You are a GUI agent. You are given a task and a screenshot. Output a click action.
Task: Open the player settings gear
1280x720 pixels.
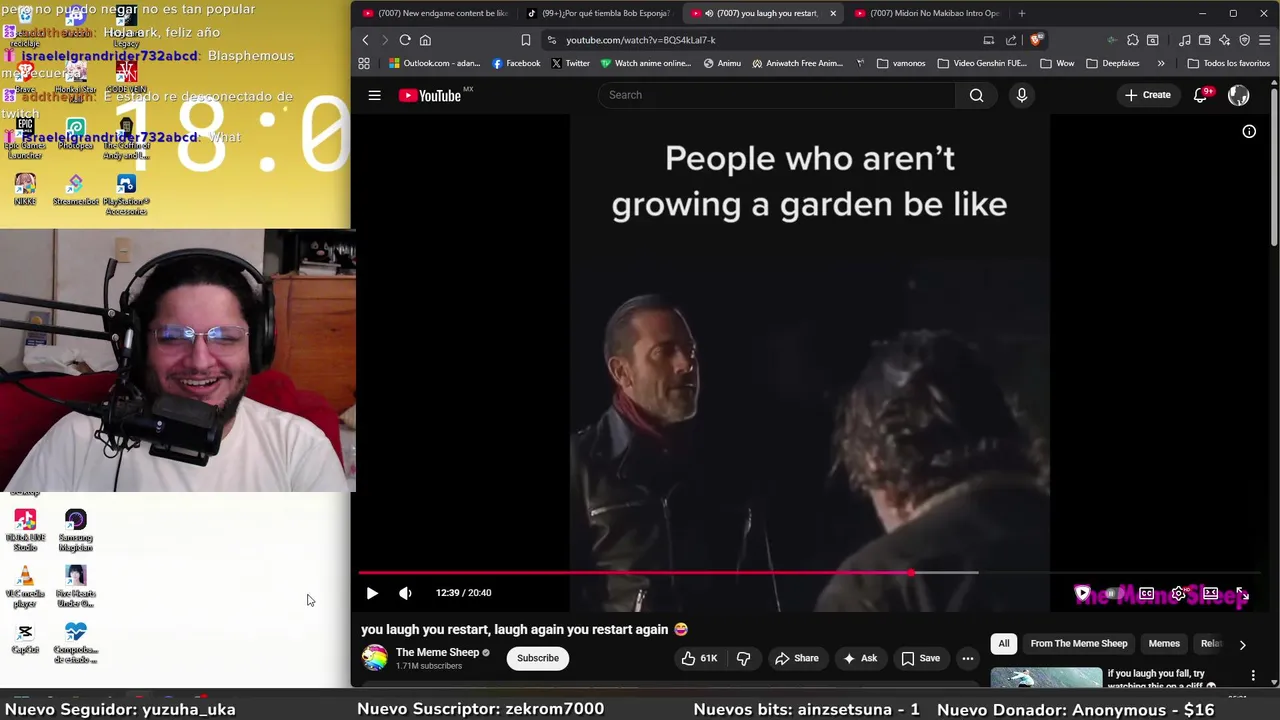(x=1179, y=594)
